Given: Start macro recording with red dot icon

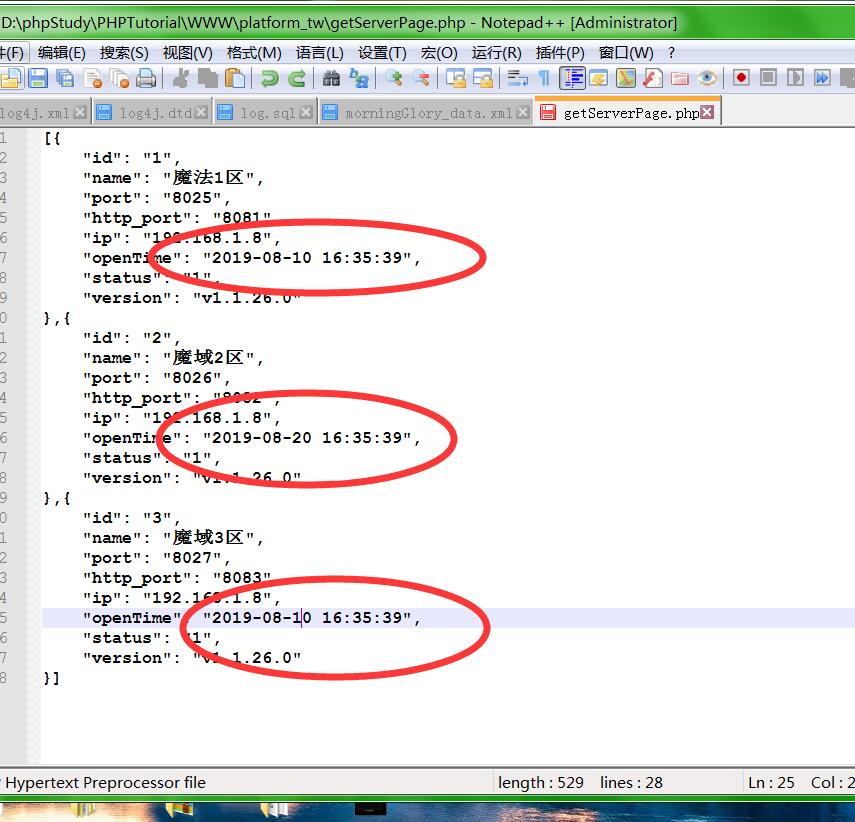Looking at the screenshot, I should (x=741, y=78).
